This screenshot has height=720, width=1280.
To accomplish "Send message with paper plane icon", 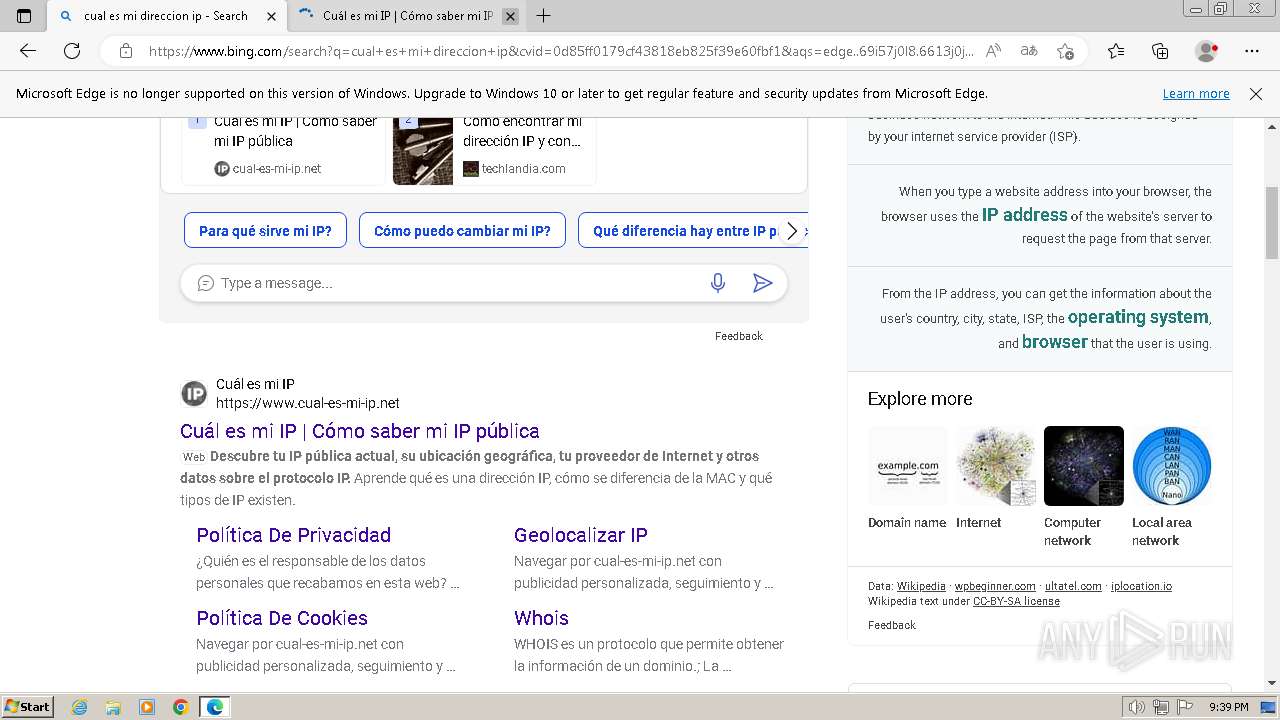I will (762, 283).
